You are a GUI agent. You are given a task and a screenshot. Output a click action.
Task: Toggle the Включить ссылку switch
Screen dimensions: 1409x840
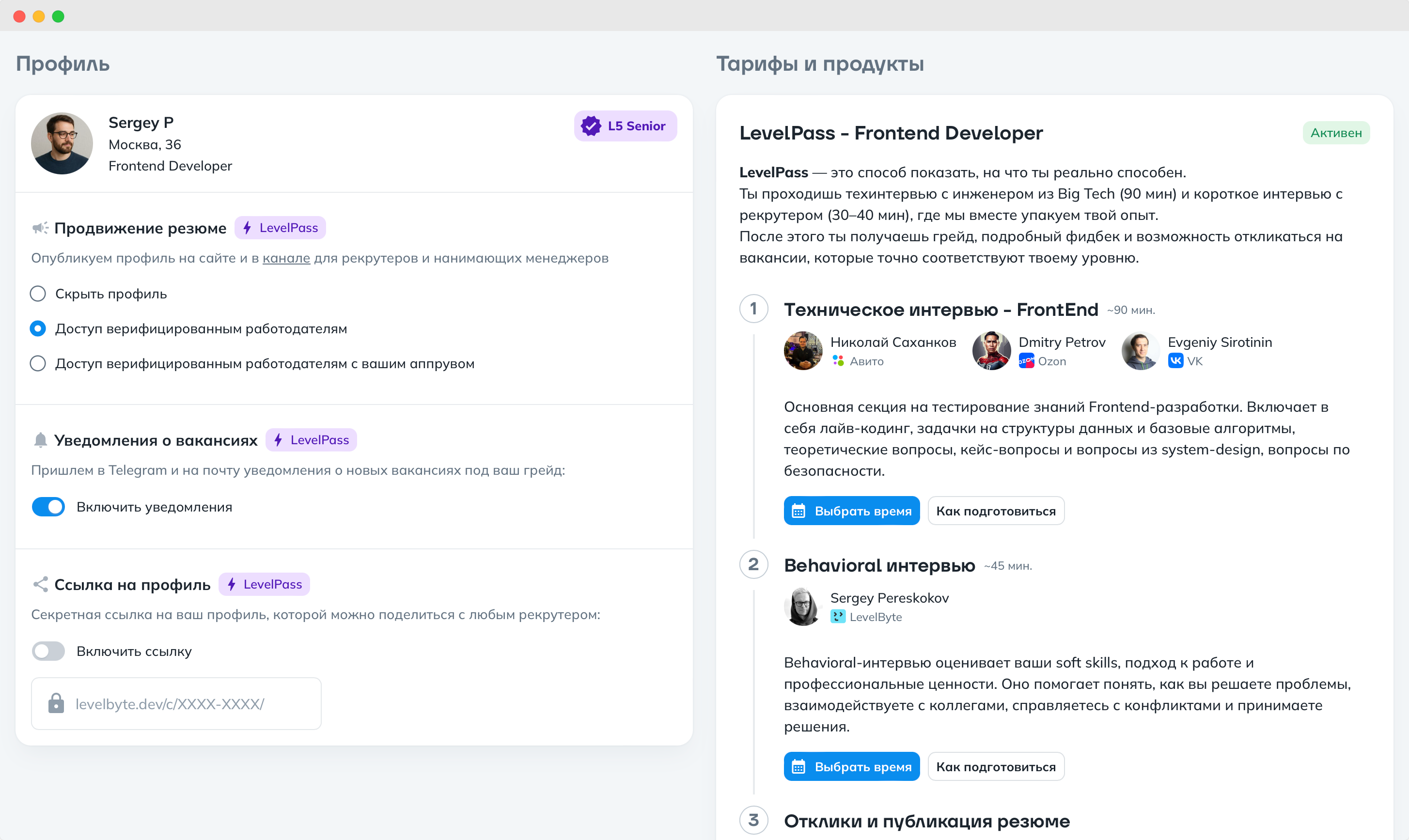tap(48, 651)
